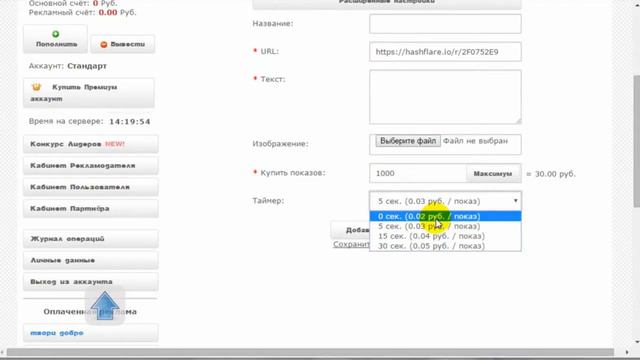Open Конкурс Лидеров NEW! menu item
The width and height of the screenshot is (640, 360).
91,144
